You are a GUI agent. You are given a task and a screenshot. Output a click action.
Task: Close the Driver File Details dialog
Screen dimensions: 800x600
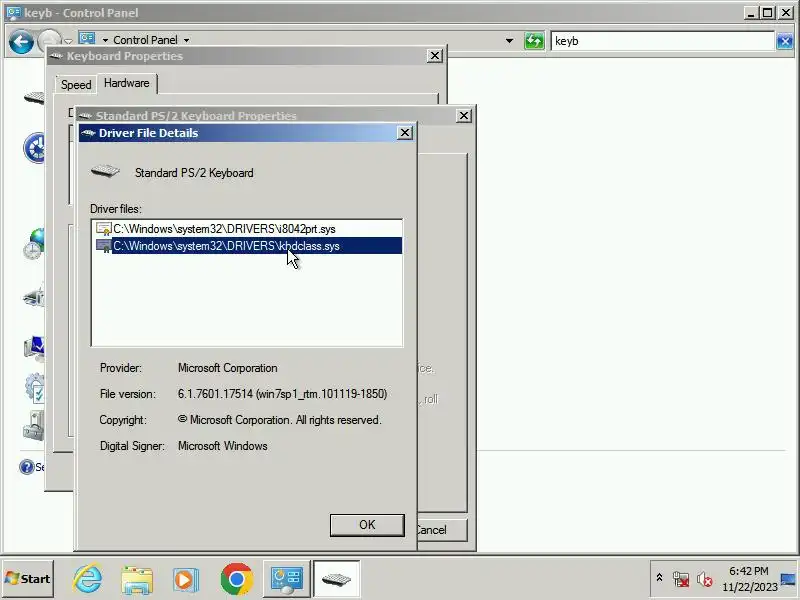405,133
